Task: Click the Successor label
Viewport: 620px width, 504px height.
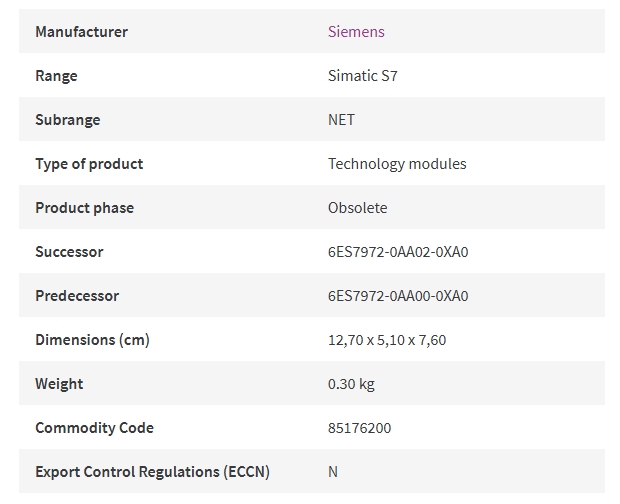Action: [x=69, y=252]
